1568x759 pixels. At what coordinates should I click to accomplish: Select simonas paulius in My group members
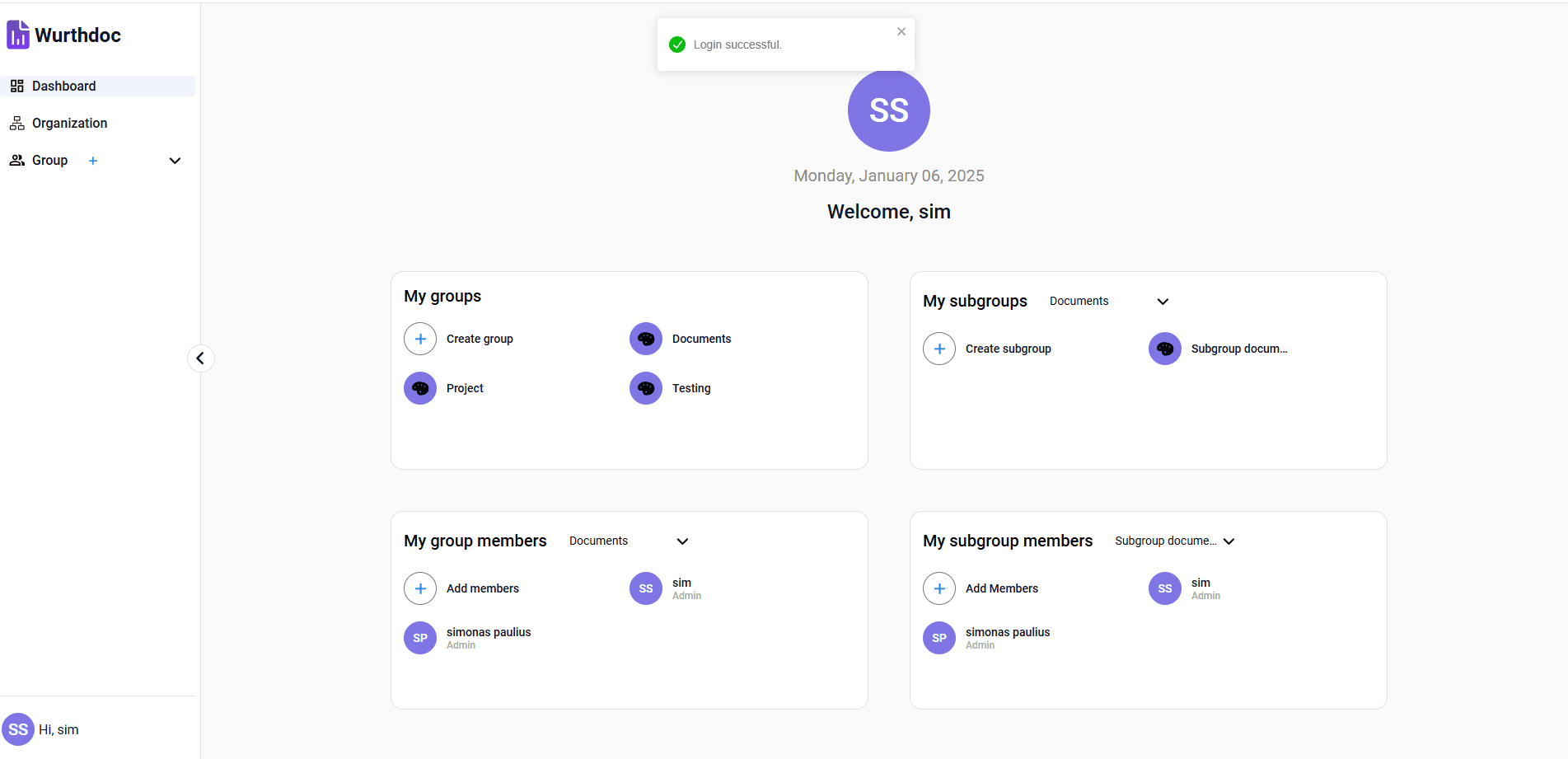(488, 633)
